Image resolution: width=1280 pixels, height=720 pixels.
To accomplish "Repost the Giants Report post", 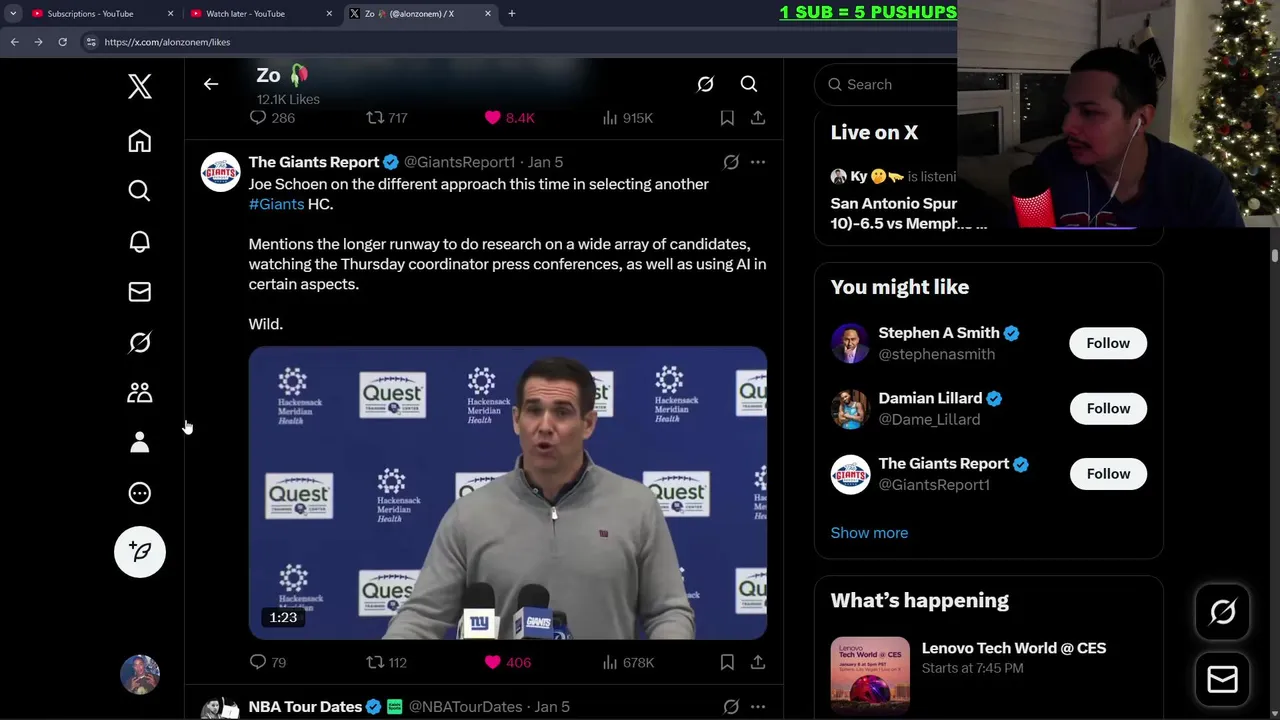I will [387, 662].
